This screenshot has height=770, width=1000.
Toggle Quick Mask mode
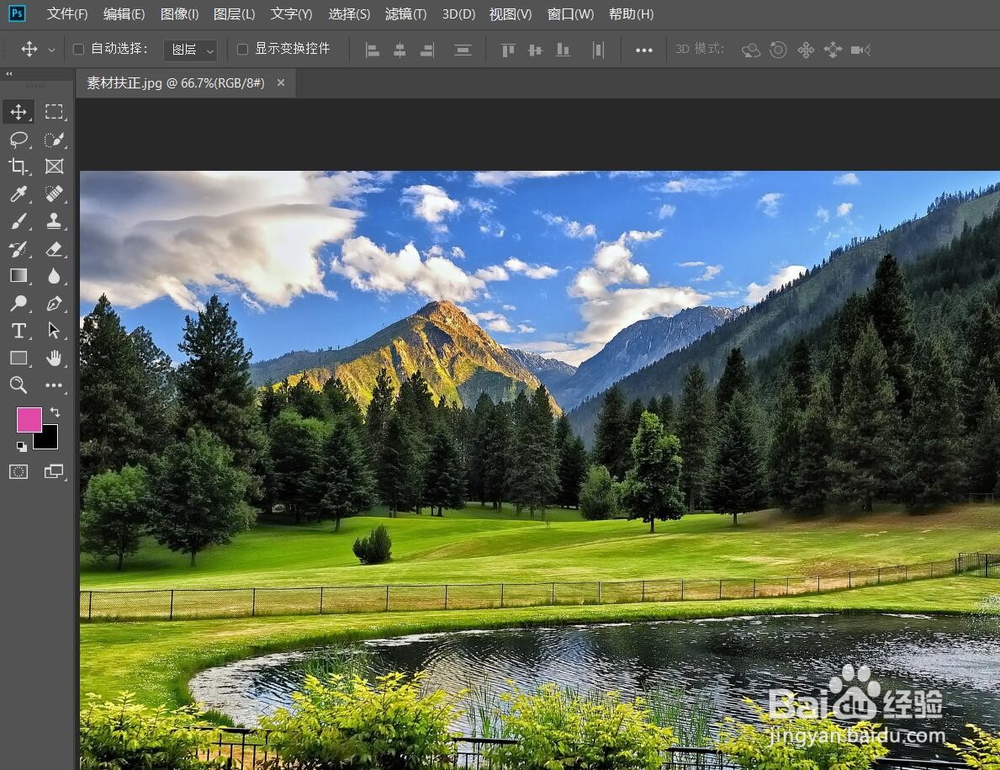pos(18,471)
